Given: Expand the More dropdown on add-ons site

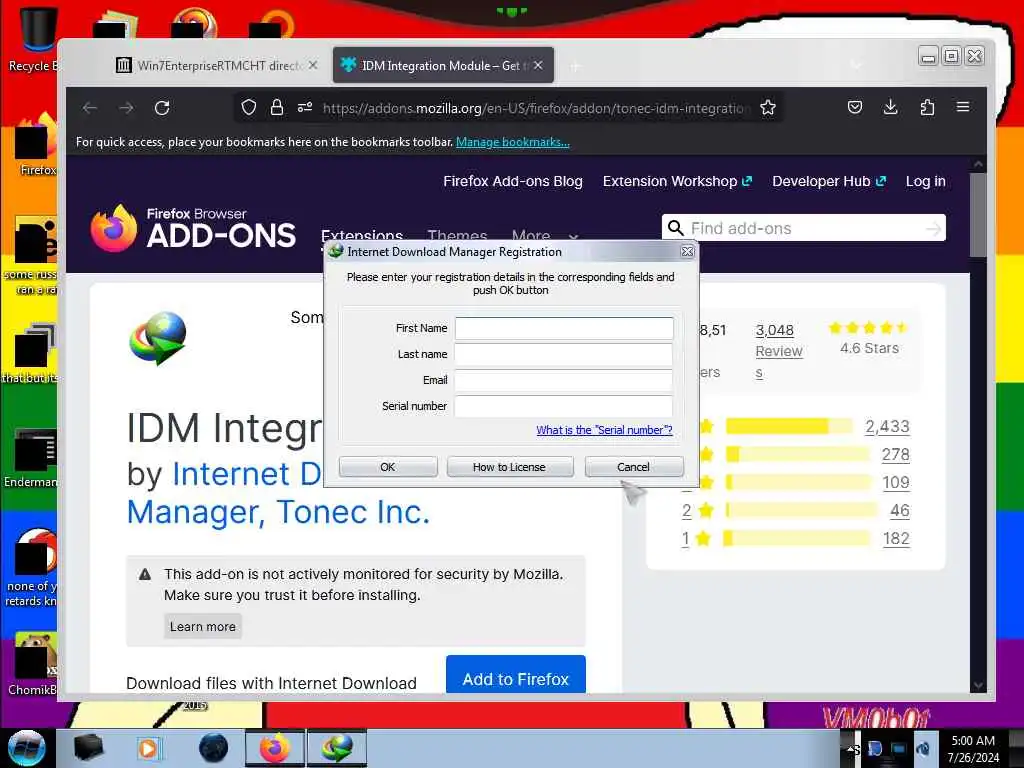Looking at the screenshot, I should point(545,235).
